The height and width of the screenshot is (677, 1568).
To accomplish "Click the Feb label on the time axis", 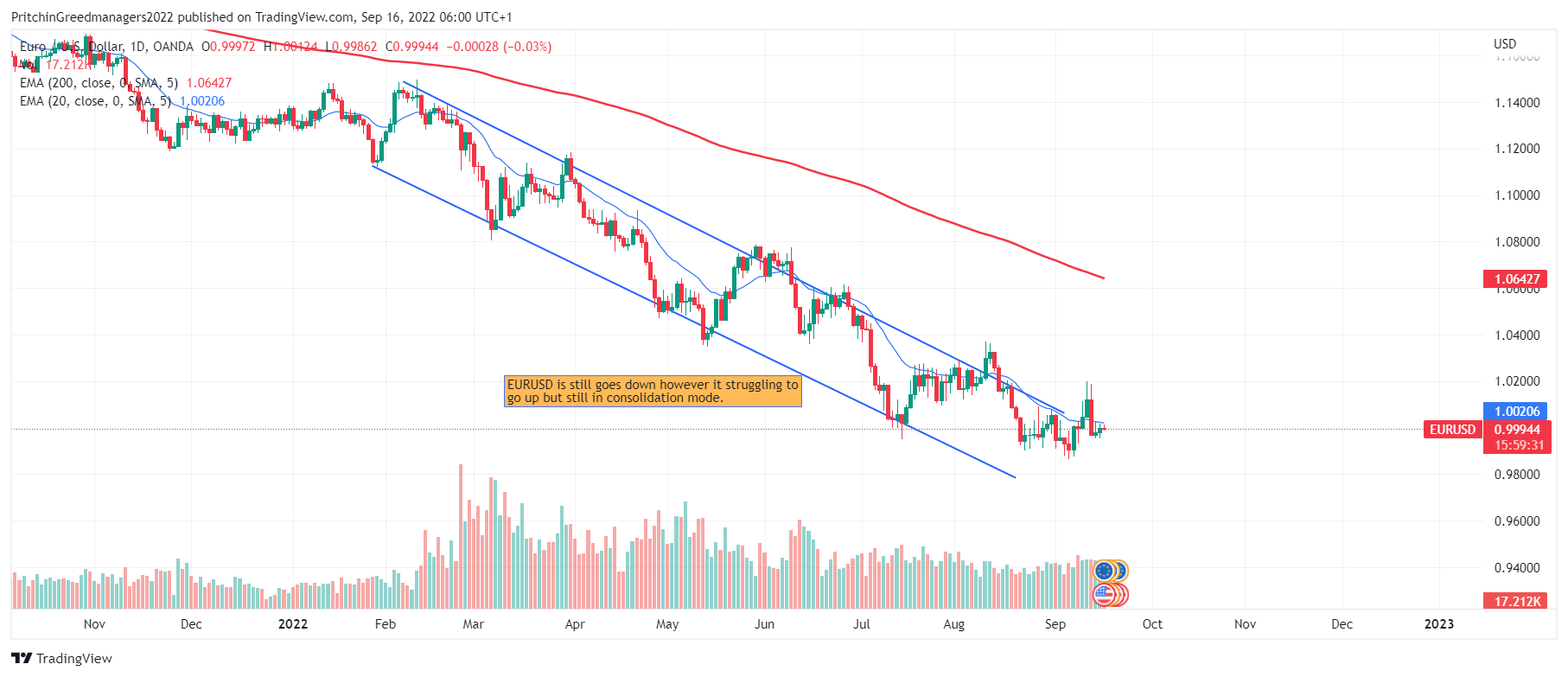I will (x=386, y=624).
